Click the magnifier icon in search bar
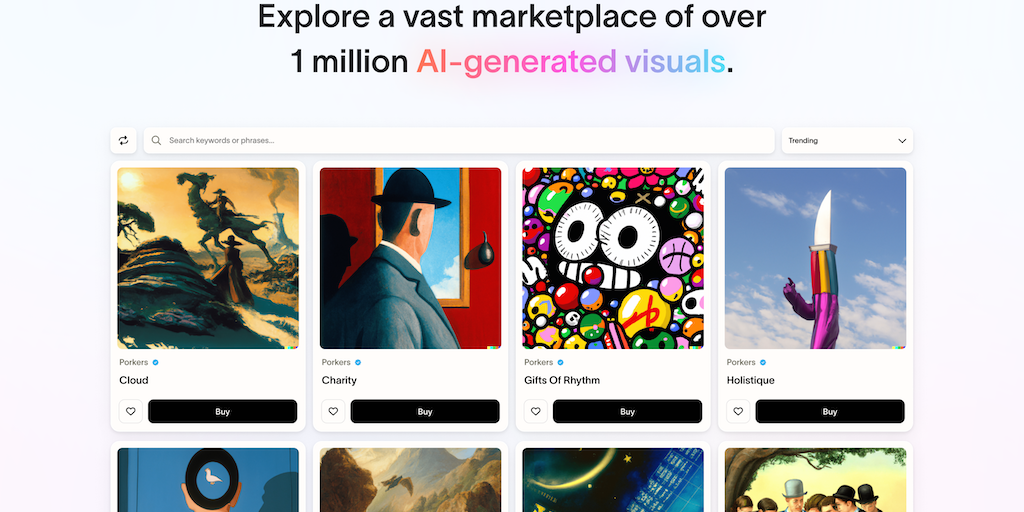This screenshot has width=1024, height=512. [x=157, y=140]
